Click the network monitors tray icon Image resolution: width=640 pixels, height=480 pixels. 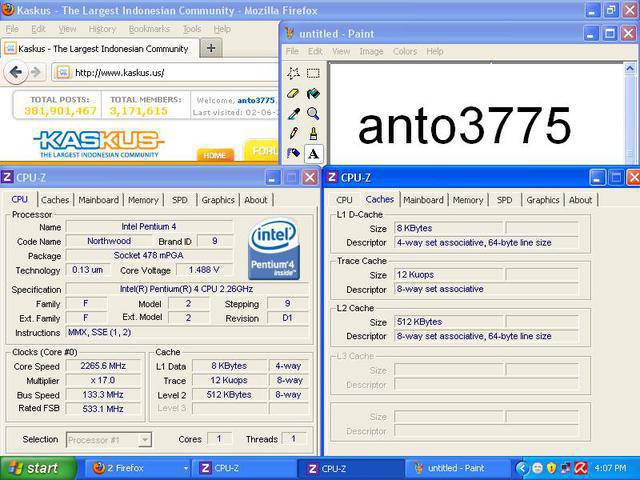point(566,468)
